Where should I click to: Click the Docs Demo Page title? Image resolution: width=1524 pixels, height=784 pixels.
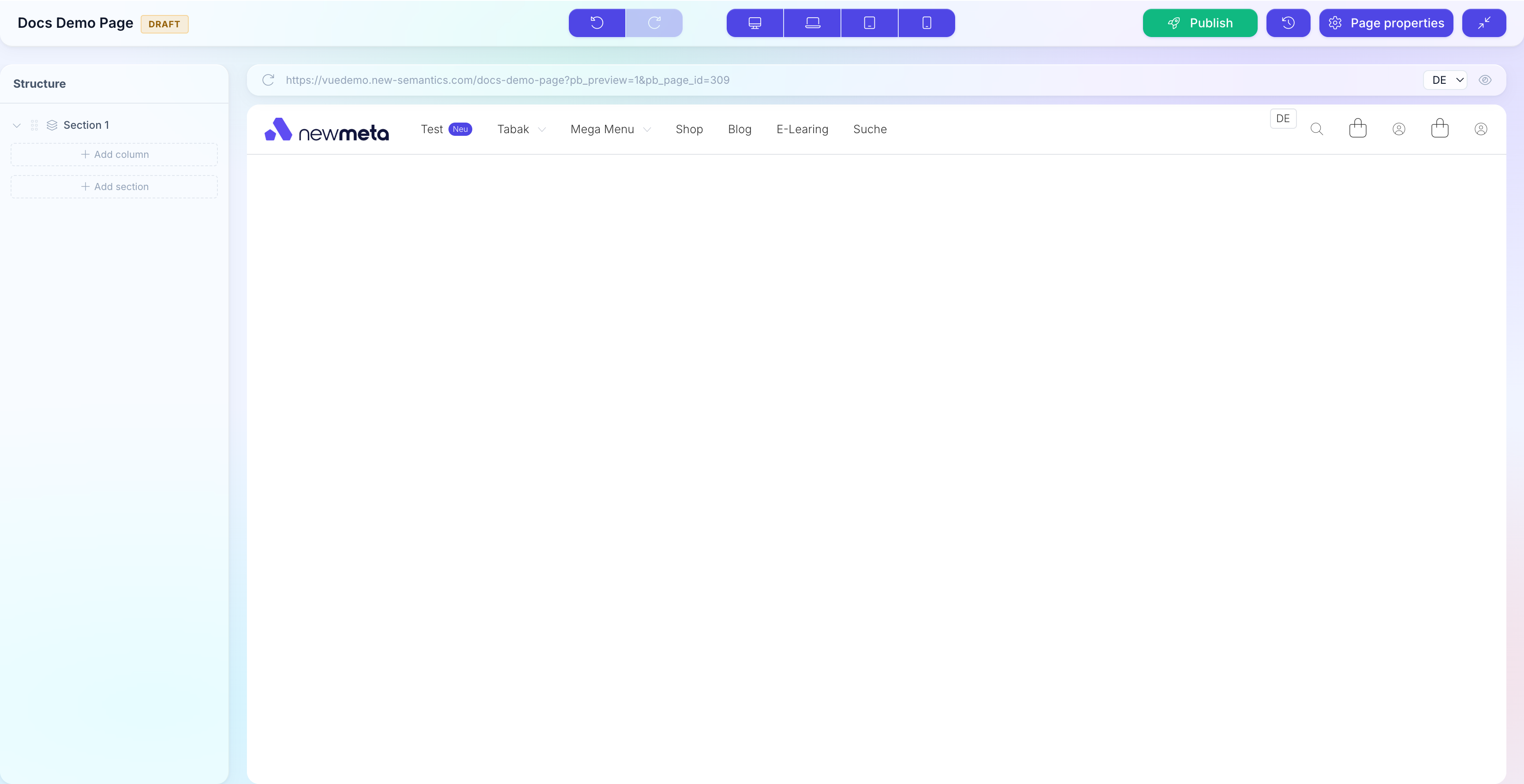tap(75, 23)
